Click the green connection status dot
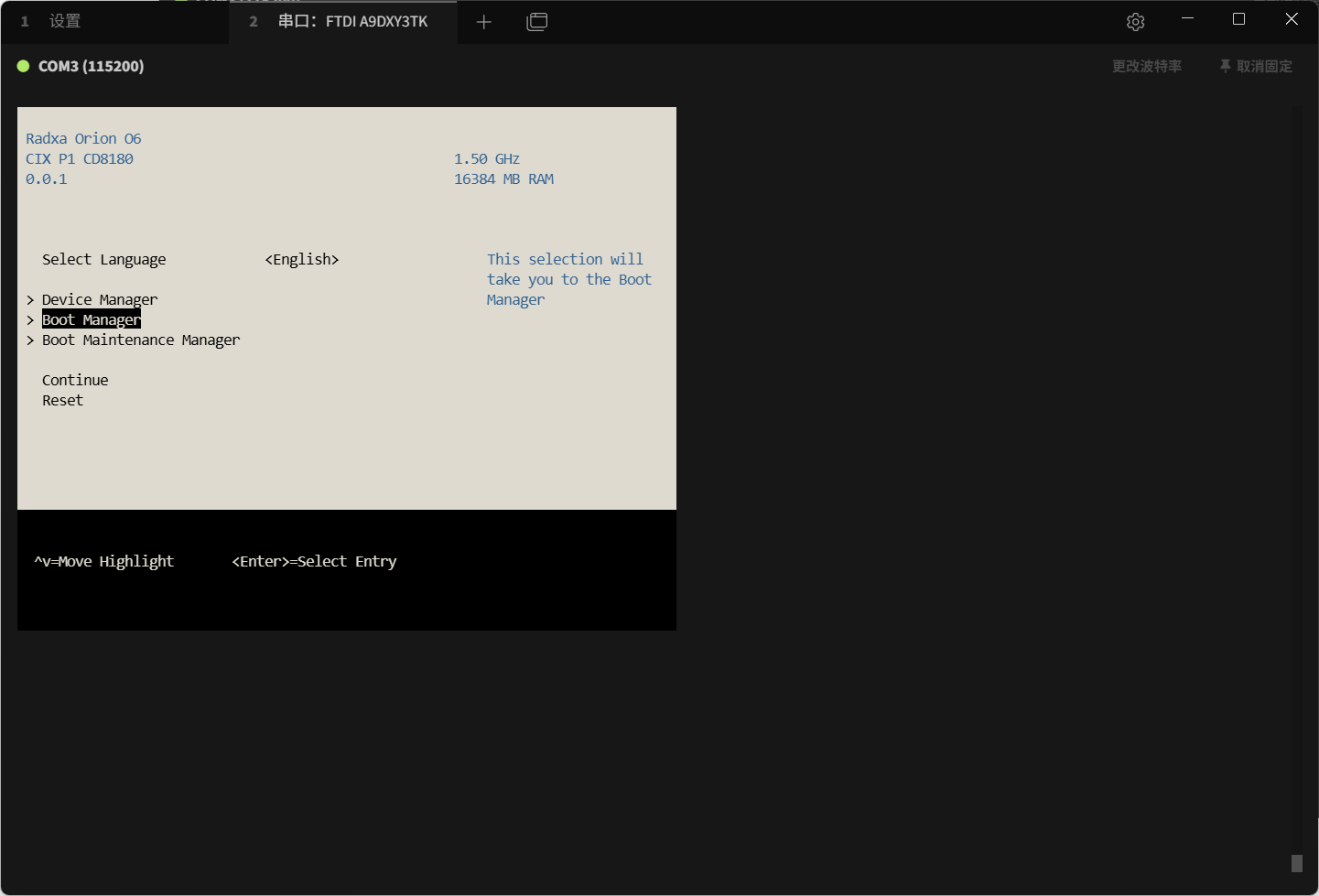Screen dimensions: 1319x896 (x=24, y=66)
